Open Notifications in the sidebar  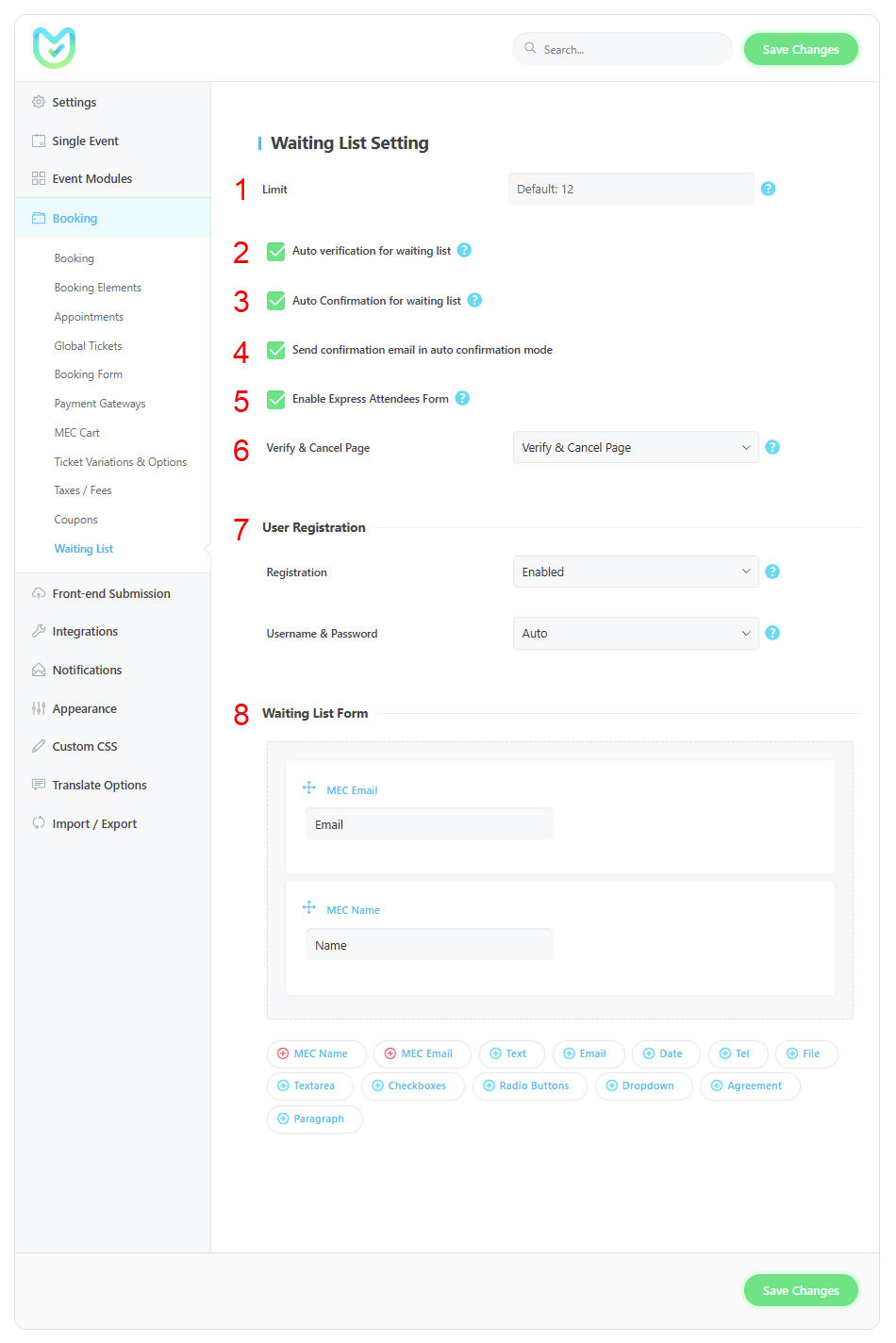point(87,671)
